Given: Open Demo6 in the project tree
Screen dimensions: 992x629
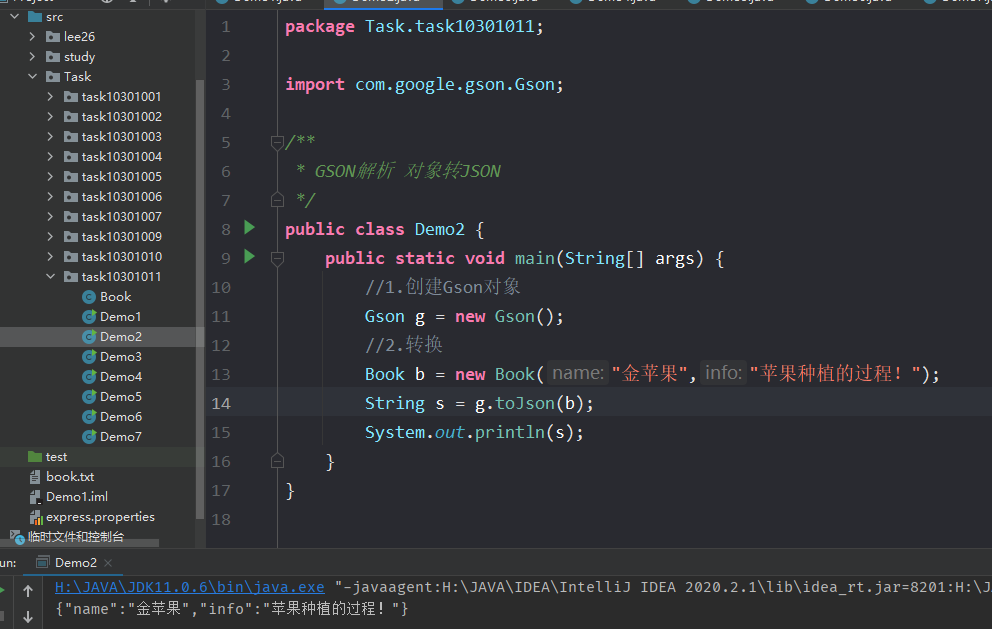Looking at the screenshot, I should pos(120,417).
